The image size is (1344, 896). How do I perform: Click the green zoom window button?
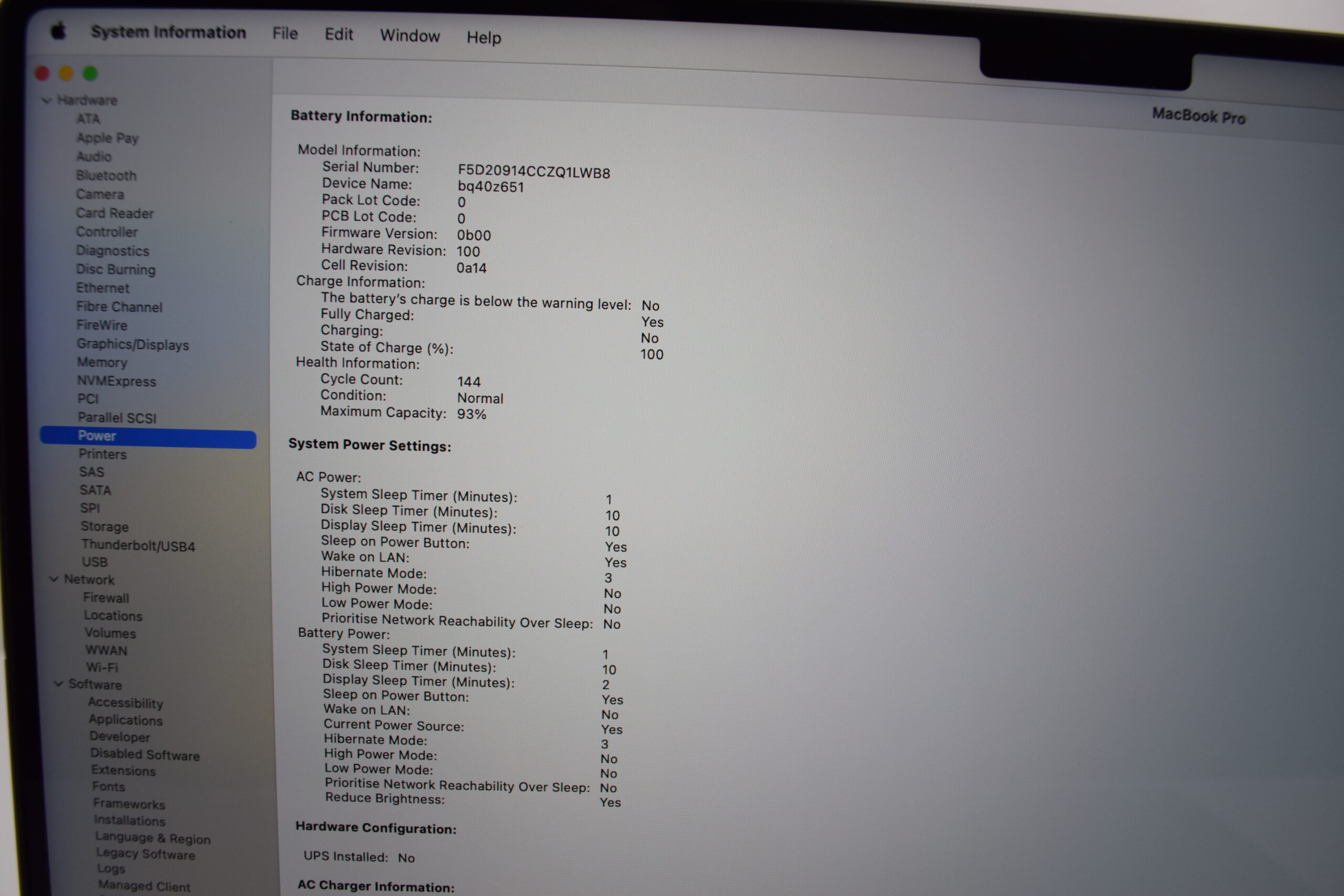pyautogui.click(x=90, y=73)
